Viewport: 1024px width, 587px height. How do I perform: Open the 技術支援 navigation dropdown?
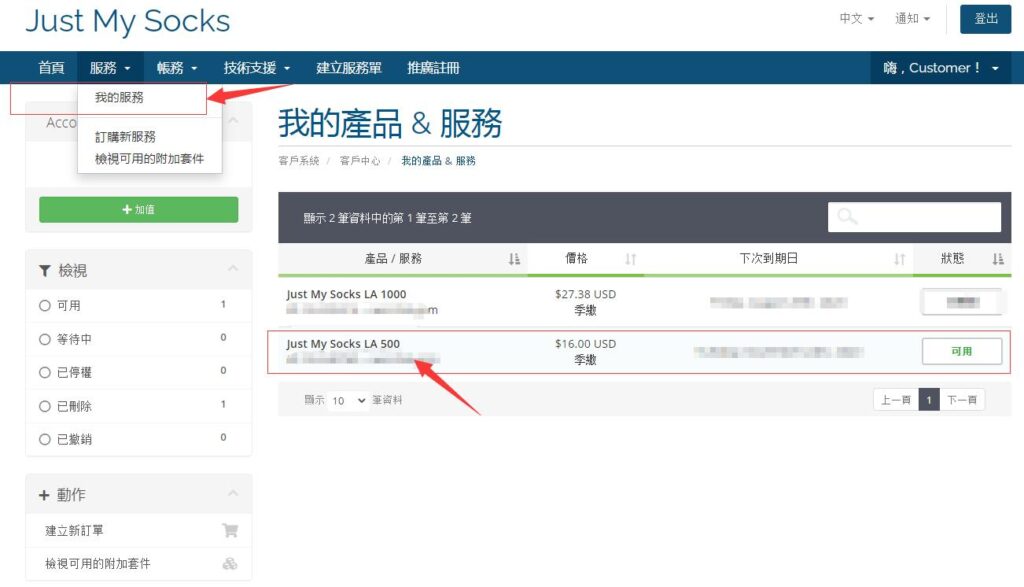point(257,67)
